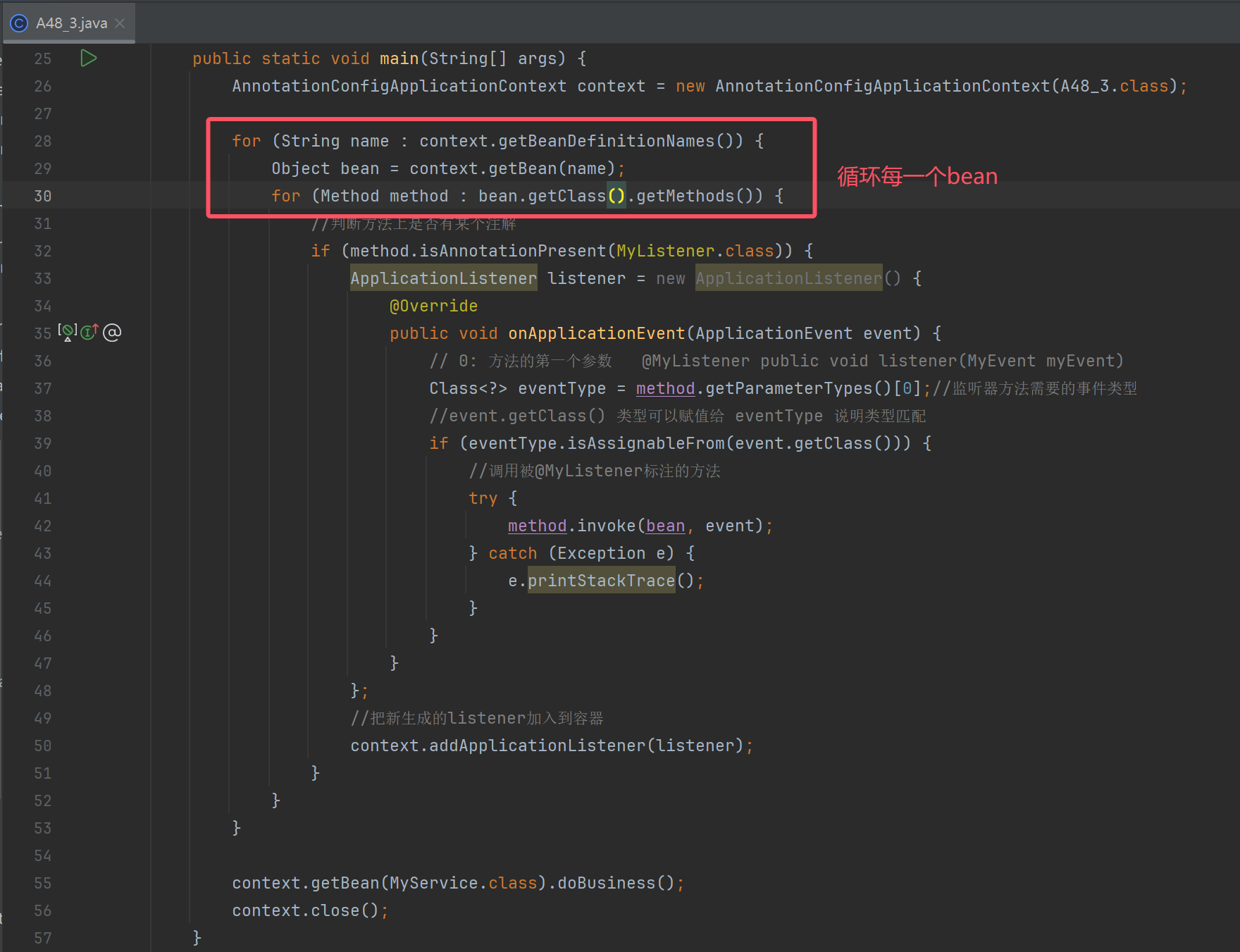Viewport: 1240px width, 952px height.
Task: Click line number 25 in gutter
Action: 43,58
